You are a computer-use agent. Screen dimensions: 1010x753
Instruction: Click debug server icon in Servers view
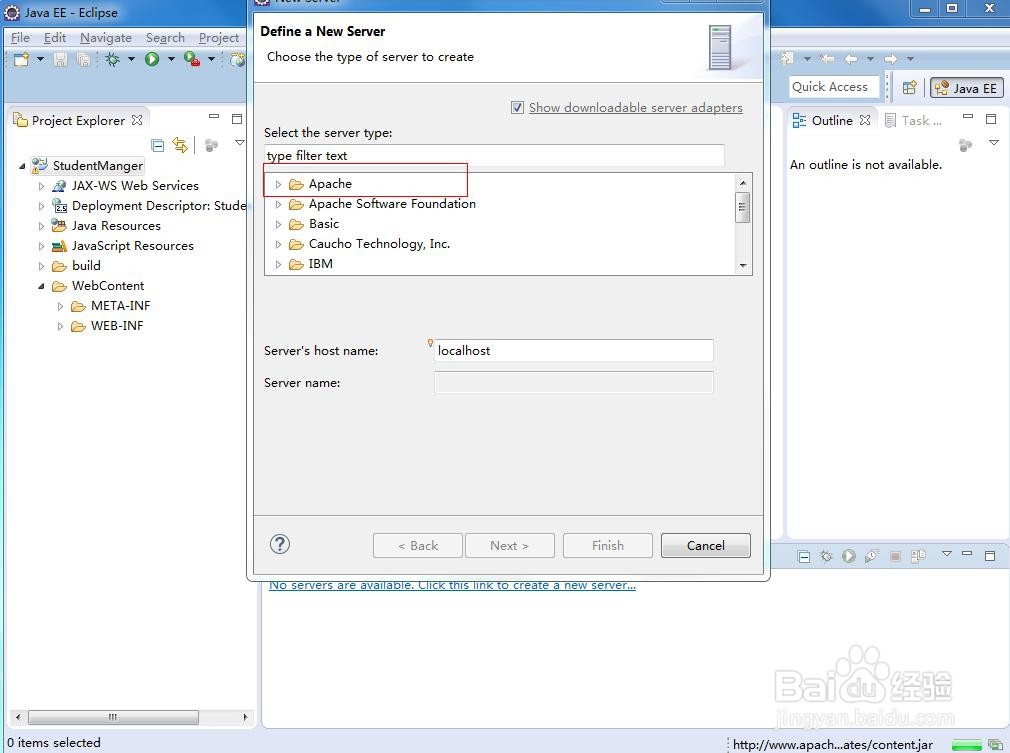(x=826, y=556)
